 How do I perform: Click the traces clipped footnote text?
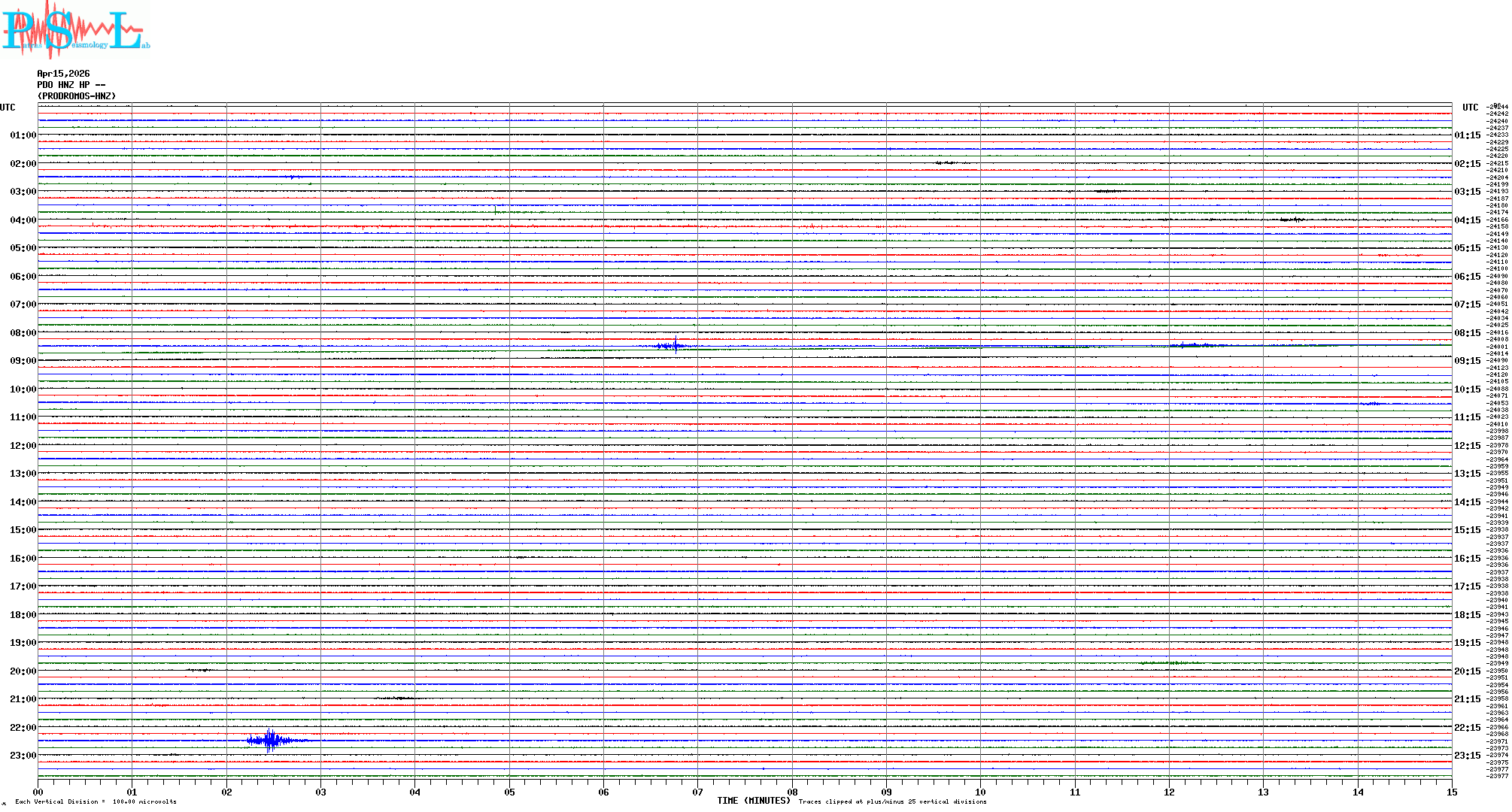pyautogui.click(x=892, y=801)
